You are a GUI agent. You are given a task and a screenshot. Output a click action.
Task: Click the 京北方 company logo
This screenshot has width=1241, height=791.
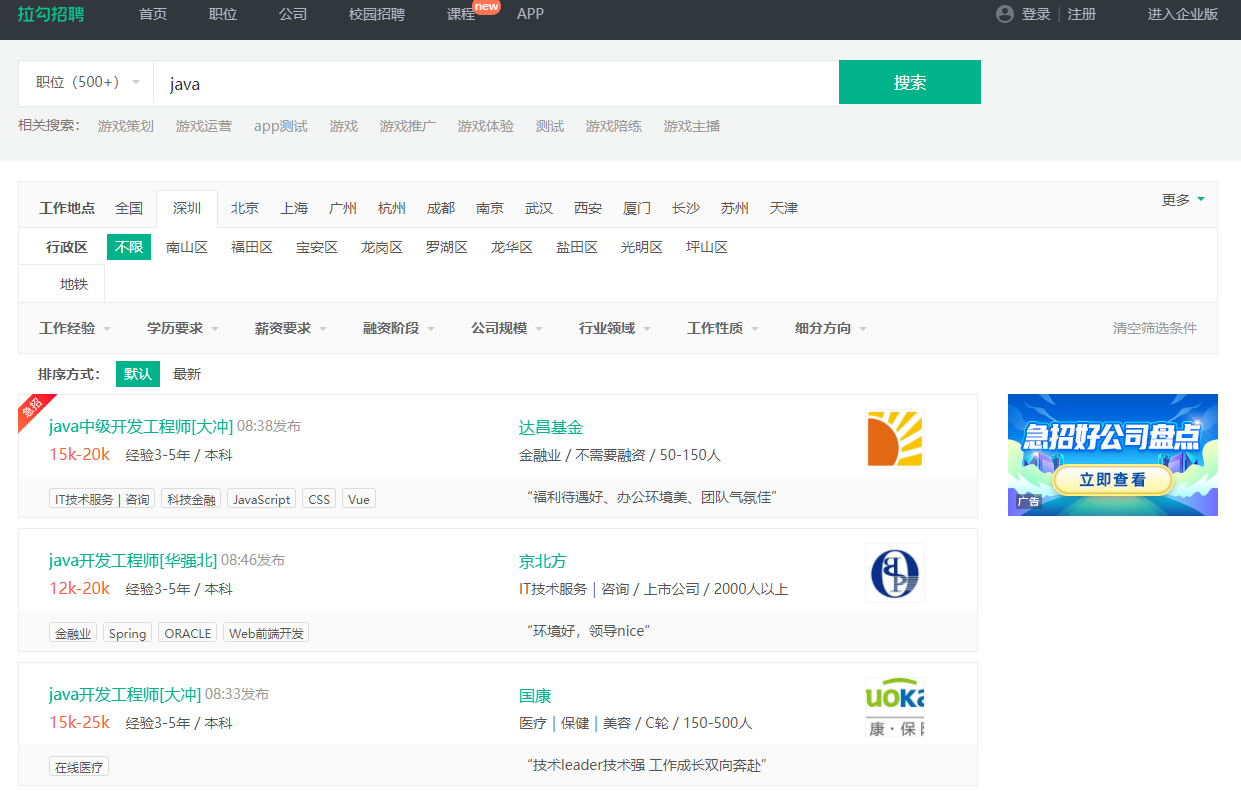[894, 572]
